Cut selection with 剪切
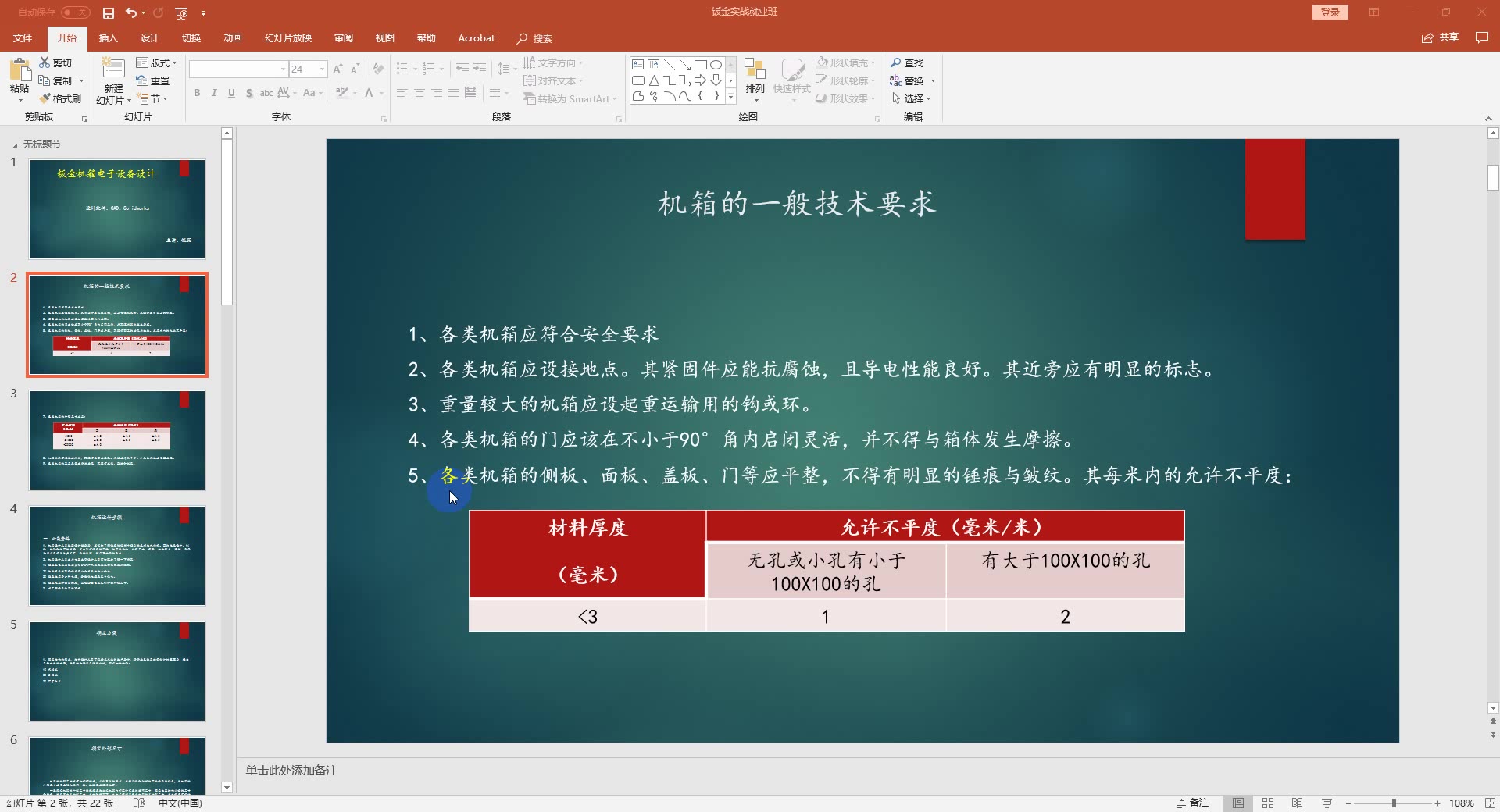Image resolution: width=1500 pixels, height=812 pixels. click(x=55, y=62)
